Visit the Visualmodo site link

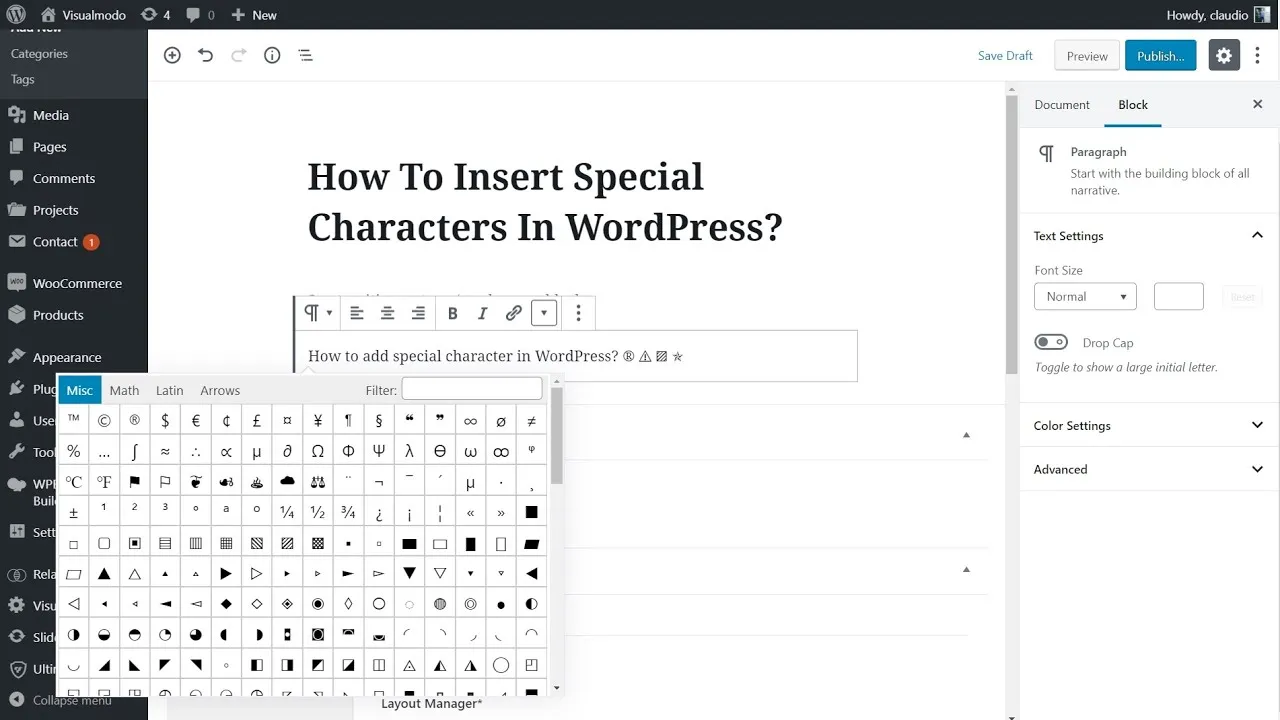click(x=83, y=15)
